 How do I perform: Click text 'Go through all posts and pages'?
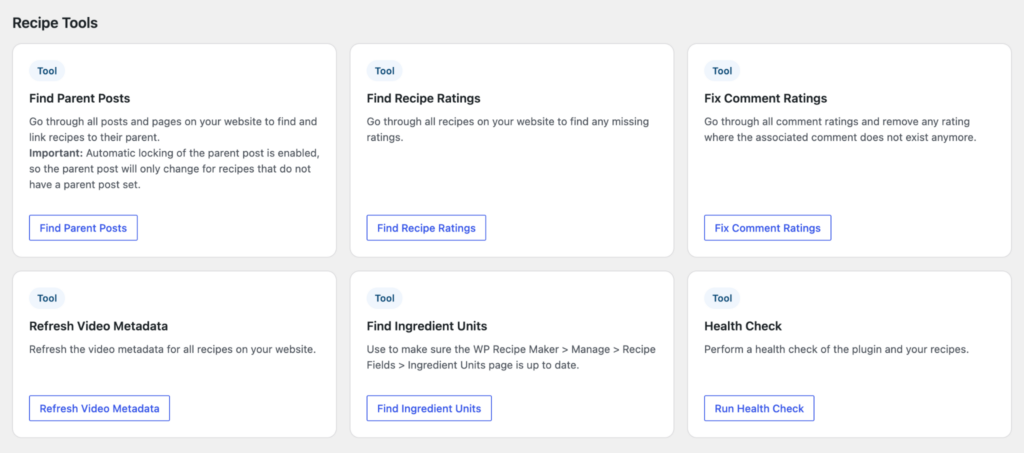(x=103, y=121)
